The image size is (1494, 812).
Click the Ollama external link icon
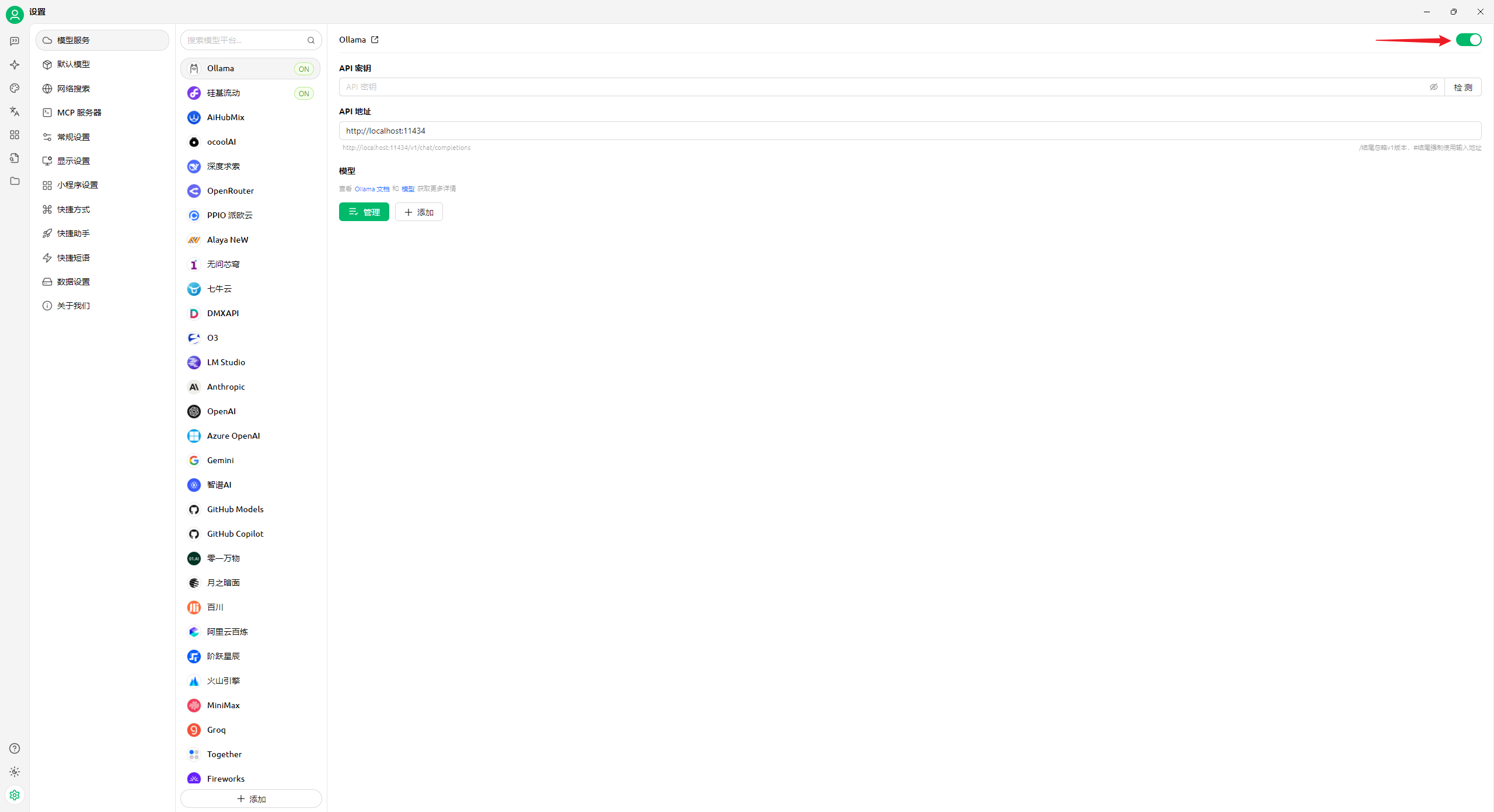(375, 40)
